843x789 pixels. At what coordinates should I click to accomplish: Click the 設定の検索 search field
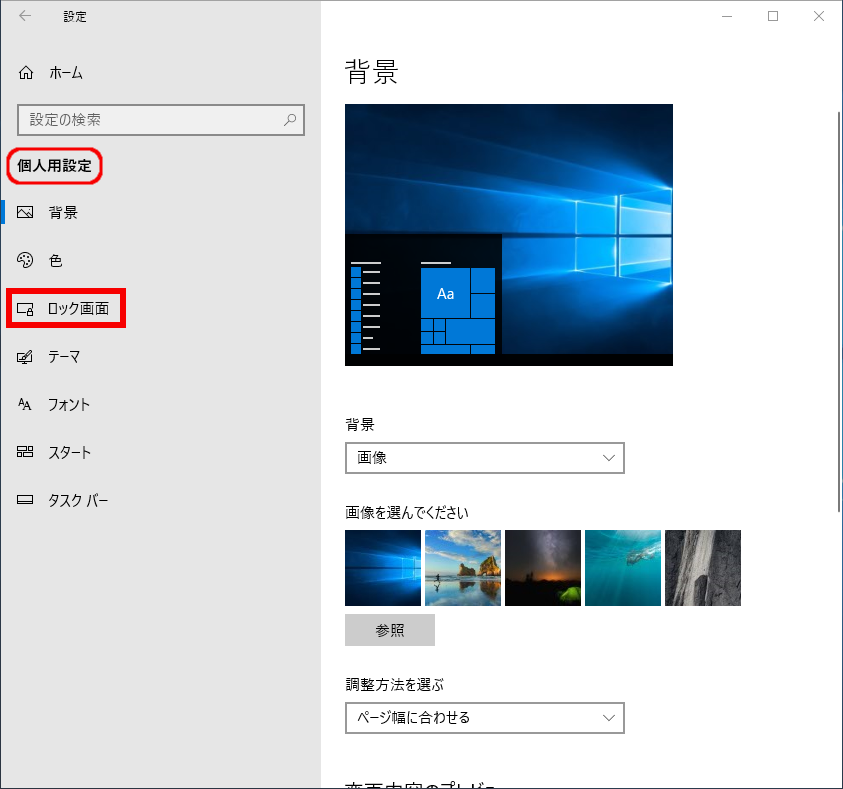[x=161, y=120]
